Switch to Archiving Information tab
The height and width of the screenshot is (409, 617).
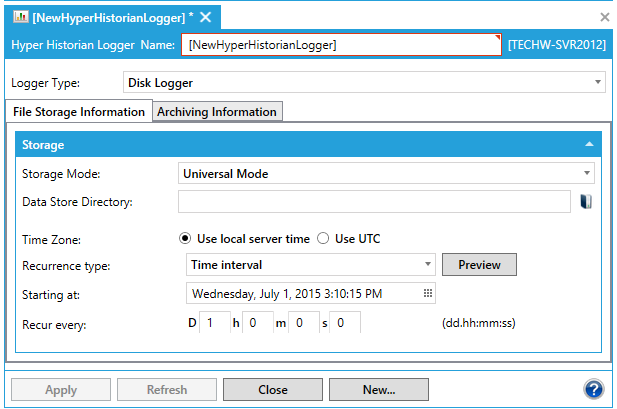217,112
